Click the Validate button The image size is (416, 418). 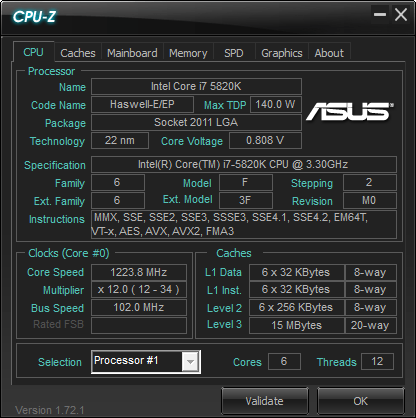[x=265, y=401]
